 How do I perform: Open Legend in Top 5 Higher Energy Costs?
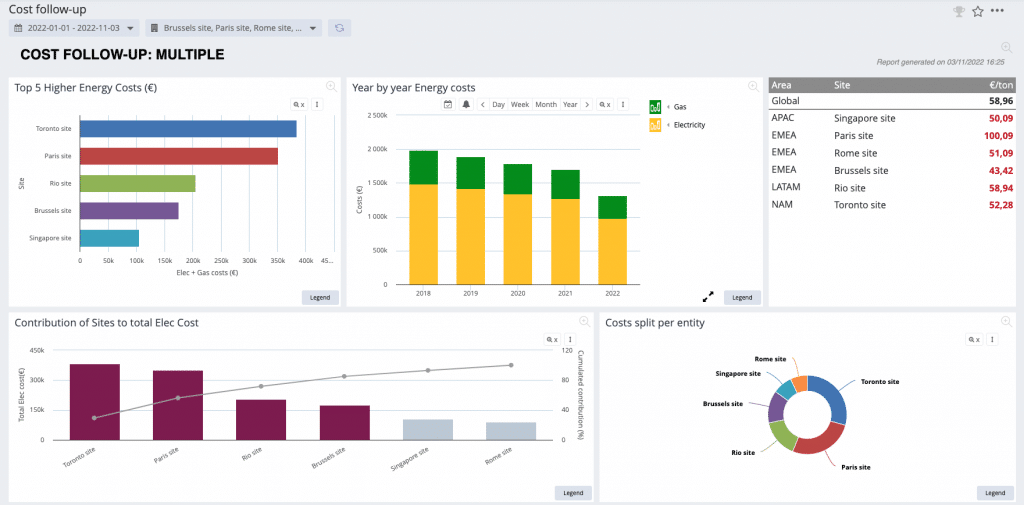(x=320, y=297)
